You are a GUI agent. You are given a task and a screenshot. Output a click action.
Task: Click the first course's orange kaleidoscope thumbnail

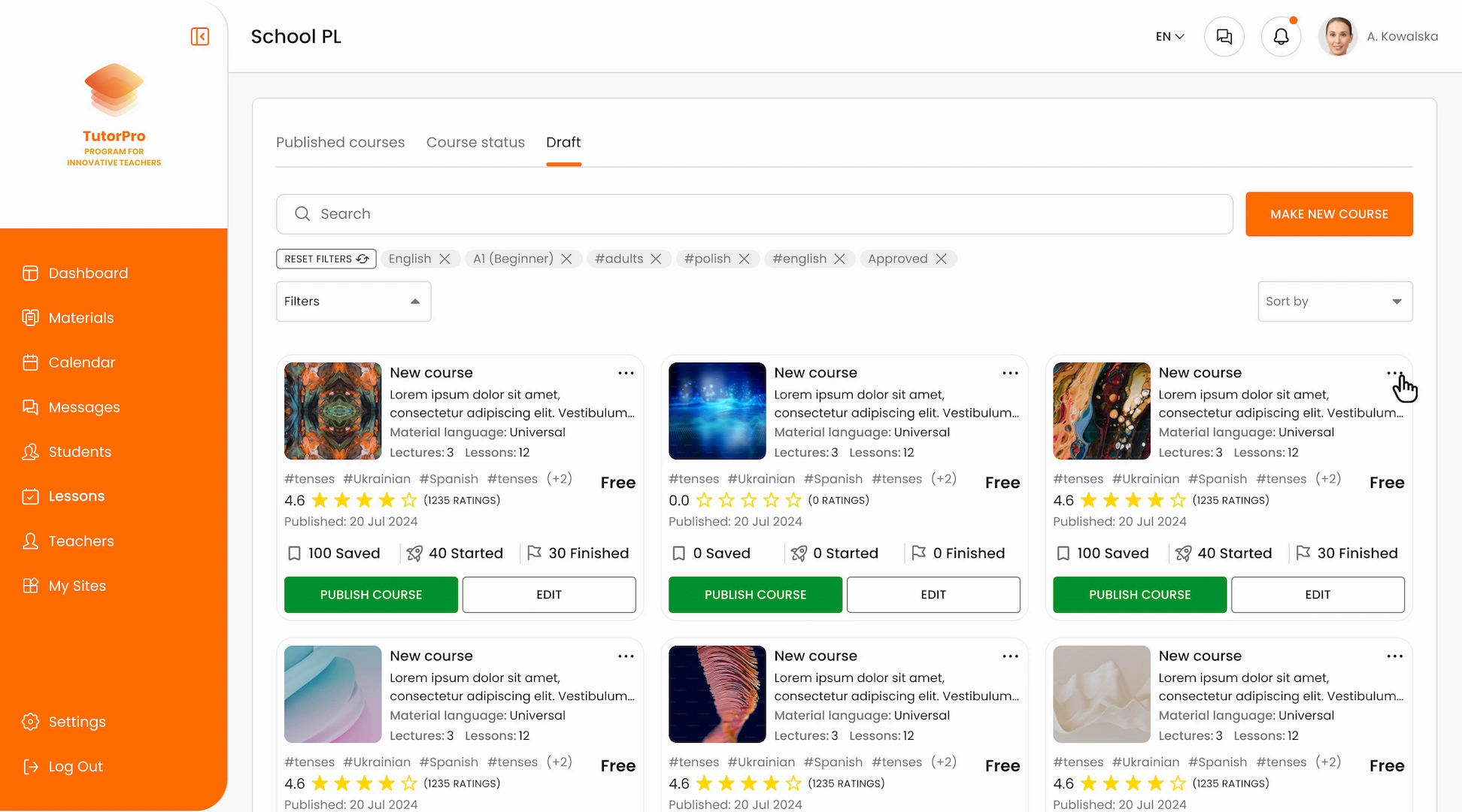tap(333, 411)
